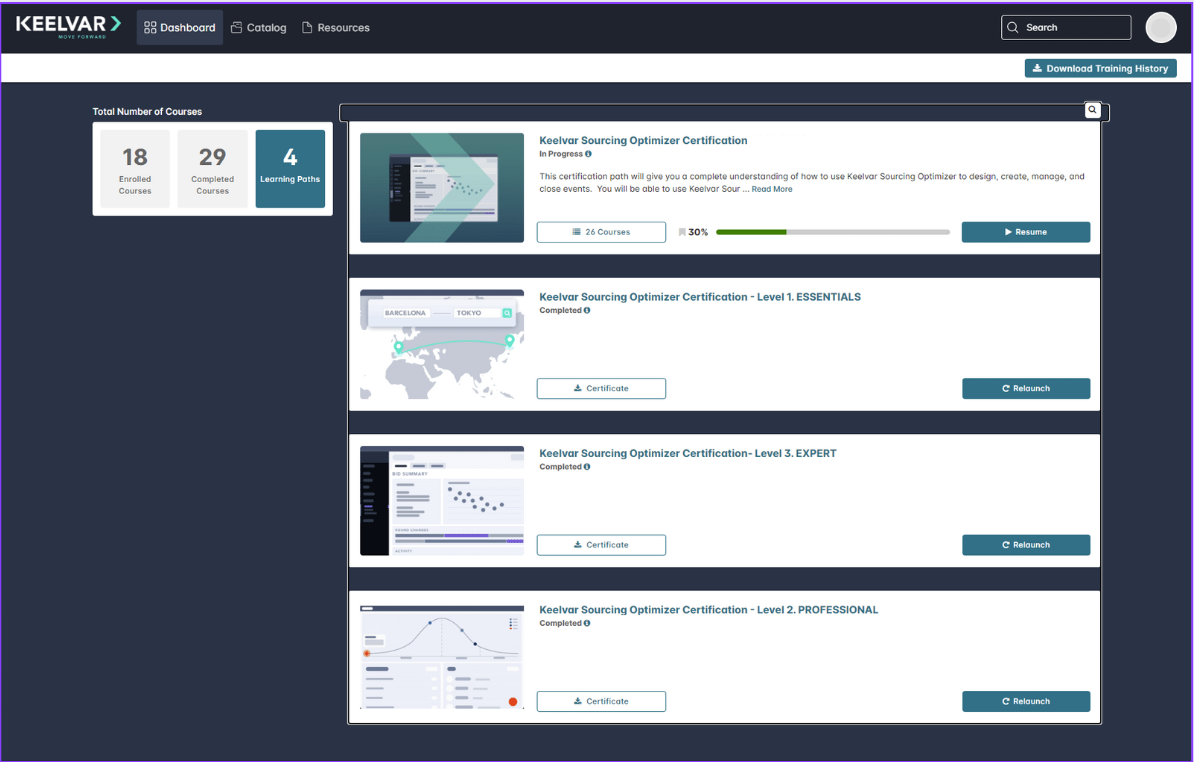The image size is (1194, 762).
Task: Open the Sourcing Optimizer Certification thumbnail
Action: [442, 188]
